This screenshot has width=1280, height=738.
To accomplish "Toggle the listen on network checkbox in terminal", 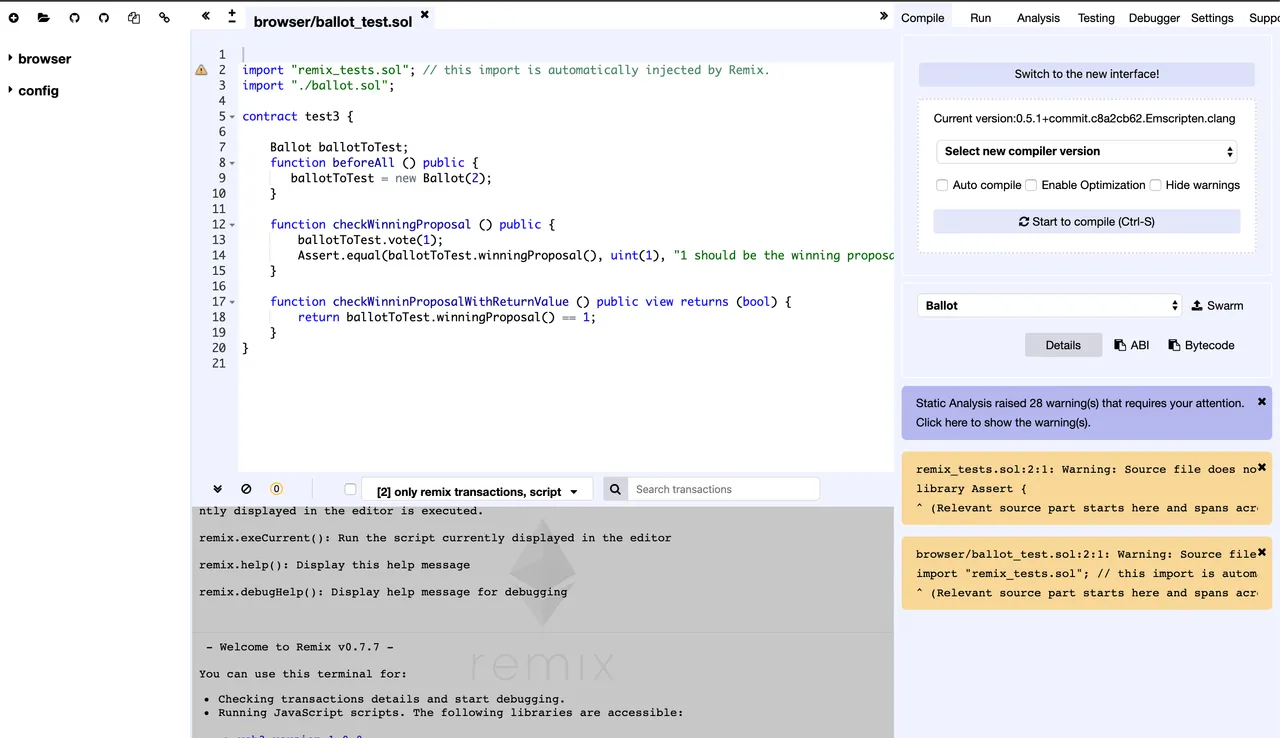I will point(350,489).
